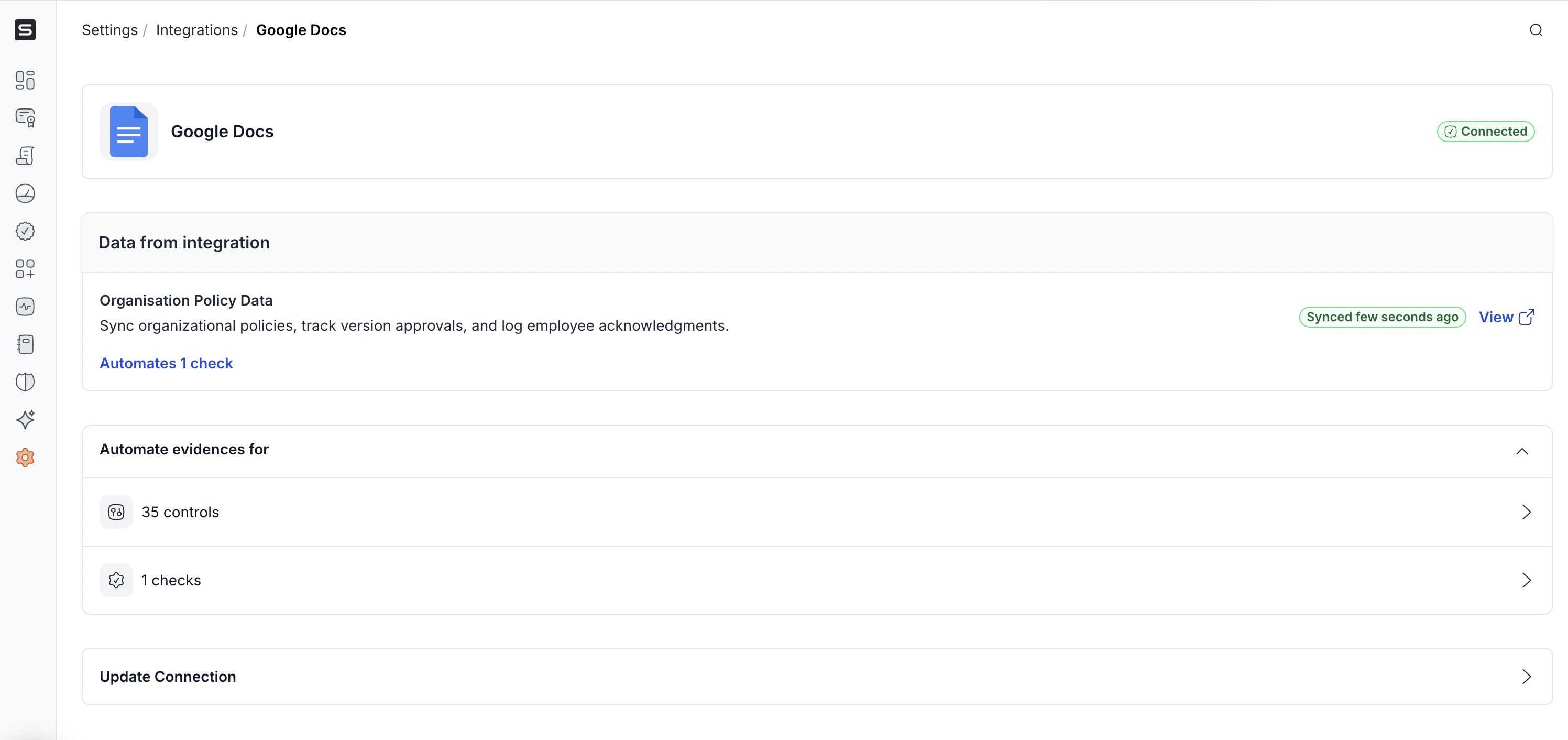Open the AI sparkle sidebar icon
Screen dimensions: 1568x740
tap(25, 420)
